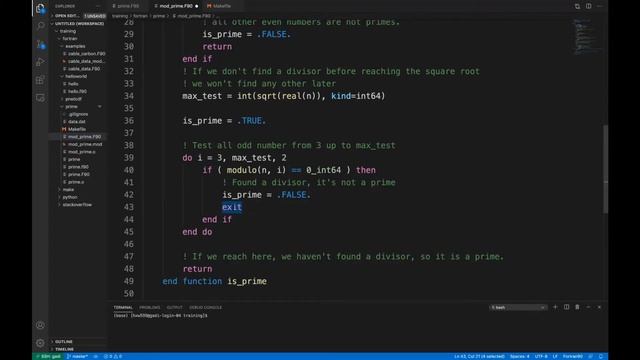
Task: Open the Run and Debug view
Action: coord(40,62)
